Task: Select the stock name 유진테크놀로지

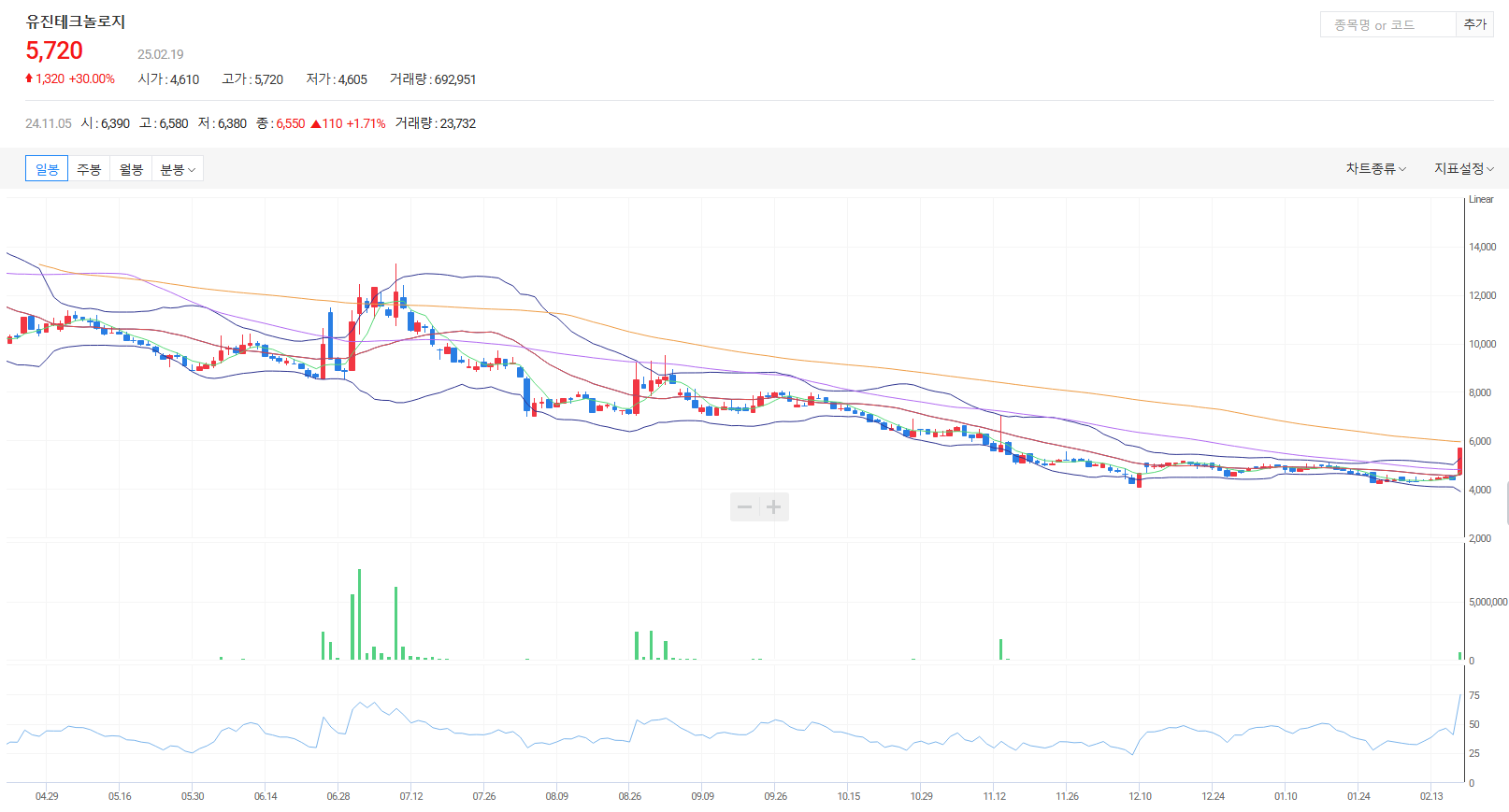Action: (x=76, y=21)
